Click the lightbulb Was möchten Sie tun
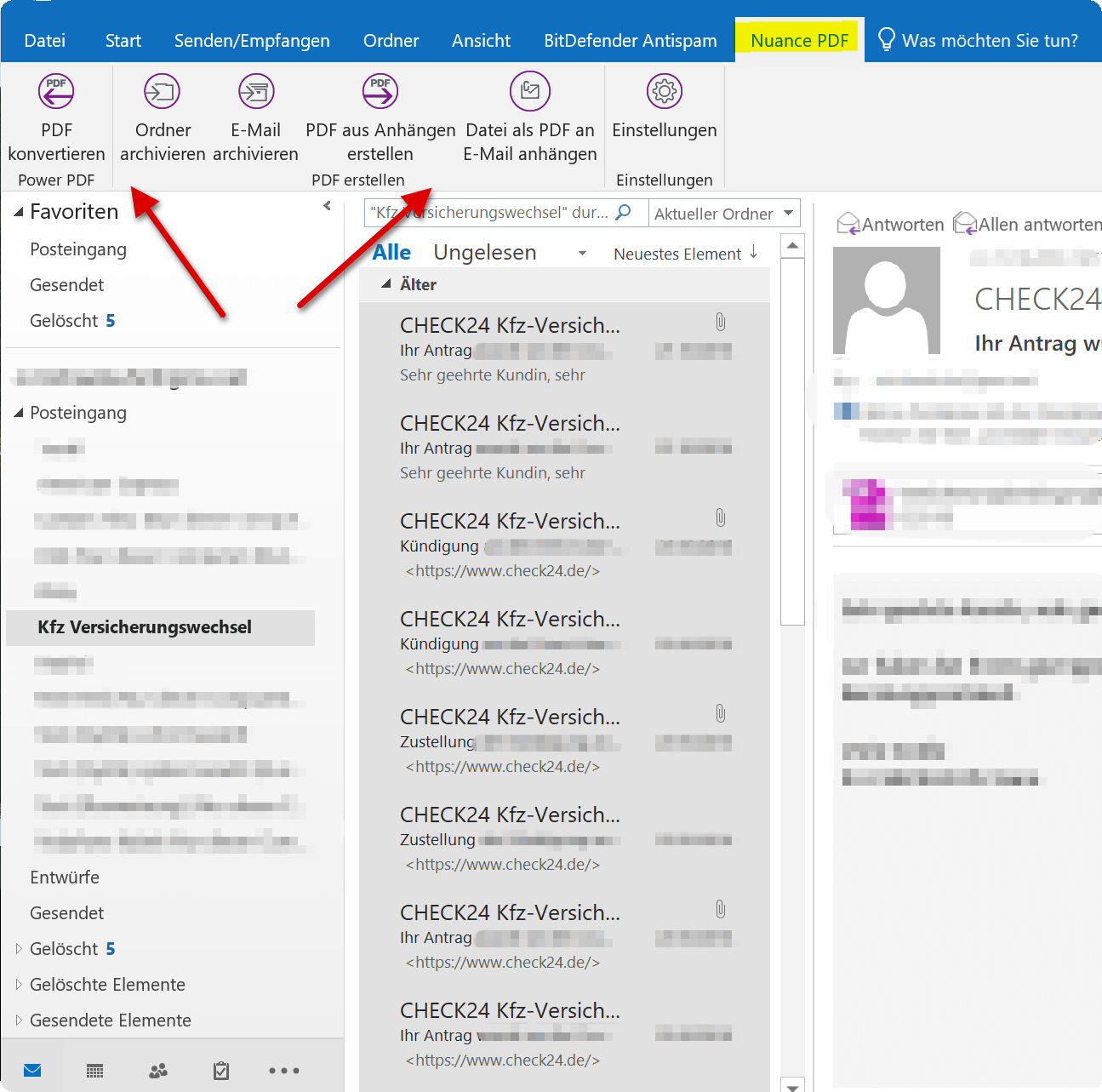 click(x=887, y=39)
